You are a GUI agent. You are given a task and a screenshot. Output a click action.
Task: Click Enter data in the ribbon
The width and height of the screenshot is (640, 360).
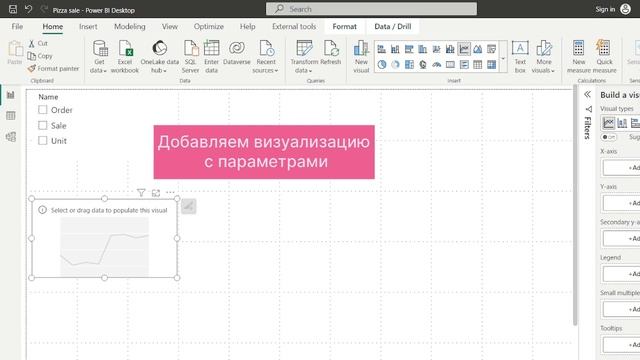click(x=211, y=57)
